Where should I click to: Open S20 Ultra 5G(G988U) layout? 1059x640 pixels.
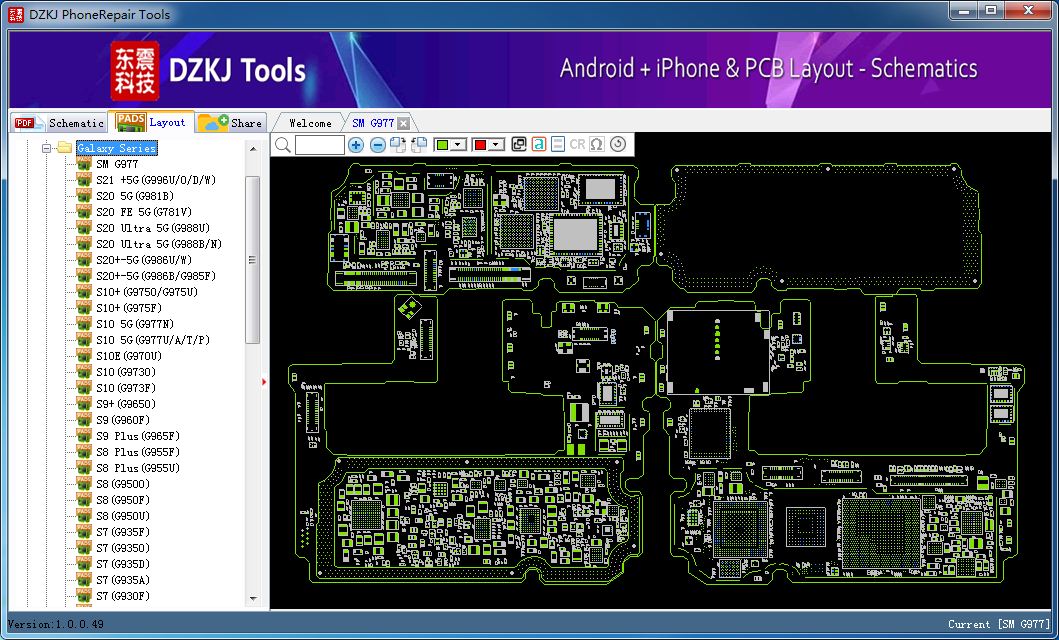click(x=153, y=228)
